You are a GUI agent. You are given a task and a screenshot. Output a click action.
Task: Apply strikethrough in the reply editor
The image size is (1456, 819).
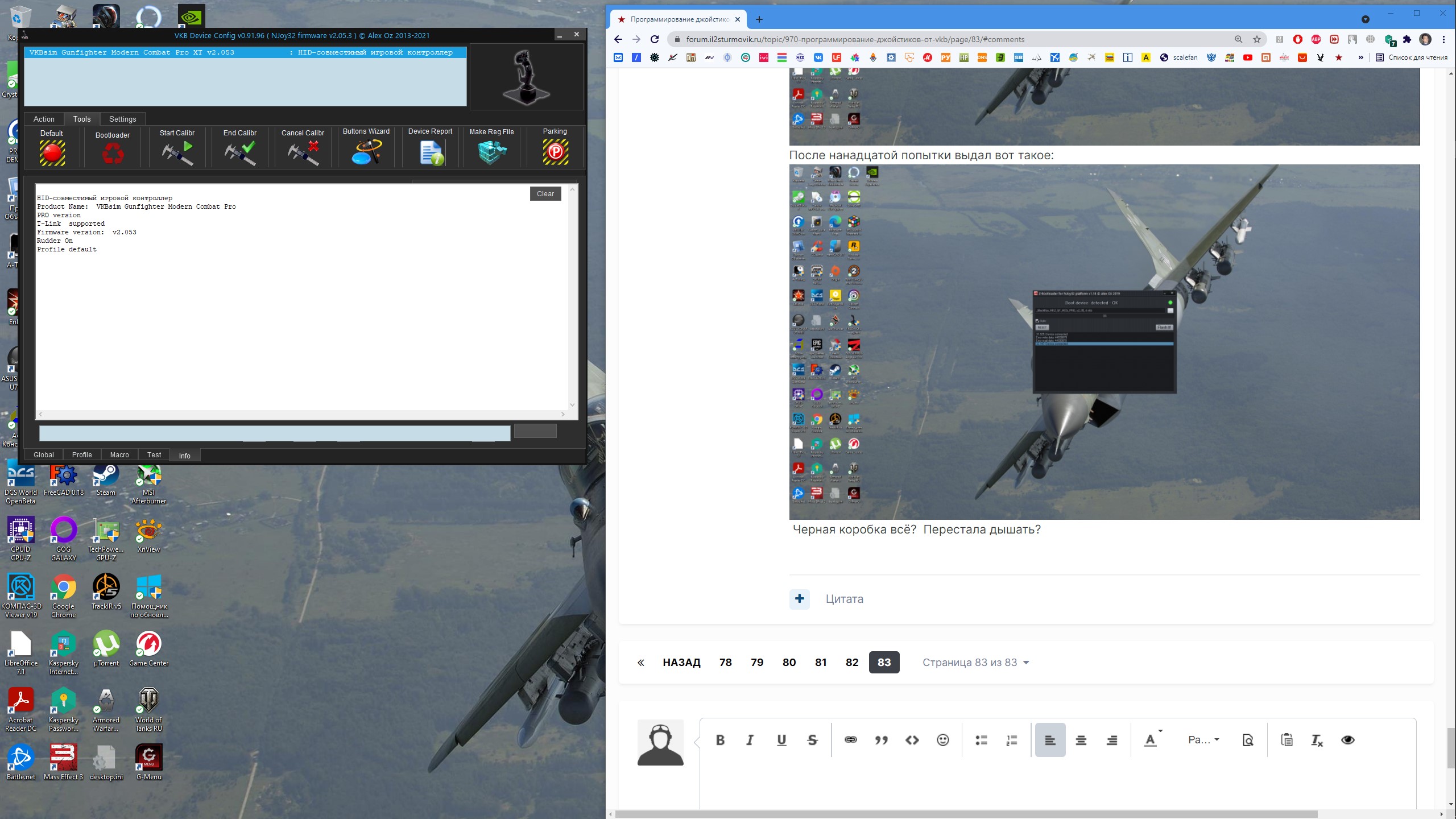(x=812, y=740)
